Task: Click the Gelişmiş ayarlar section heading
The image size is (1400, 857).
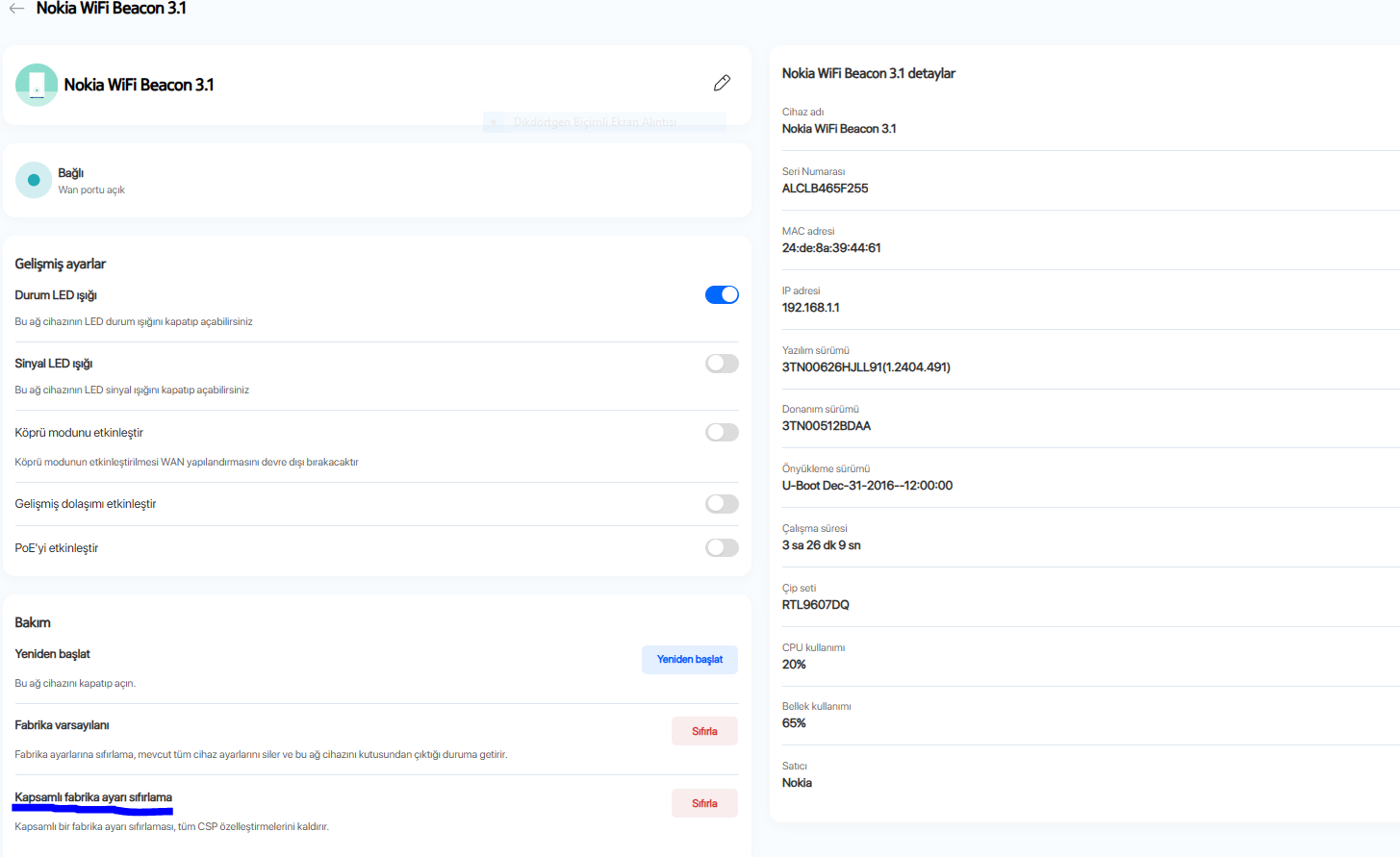Action: [x=60, y=264]
